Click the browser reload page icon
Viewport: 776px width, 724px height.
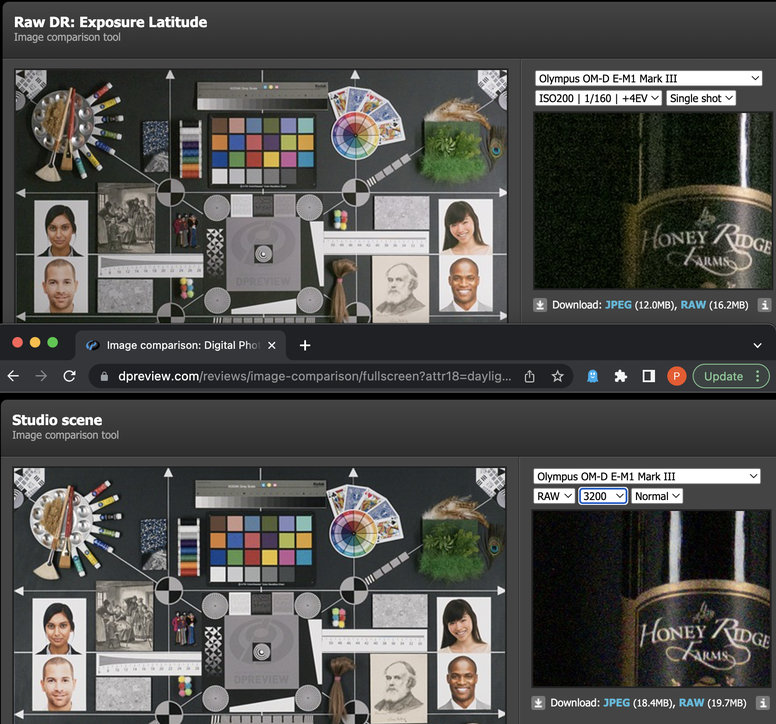point(69,376)
